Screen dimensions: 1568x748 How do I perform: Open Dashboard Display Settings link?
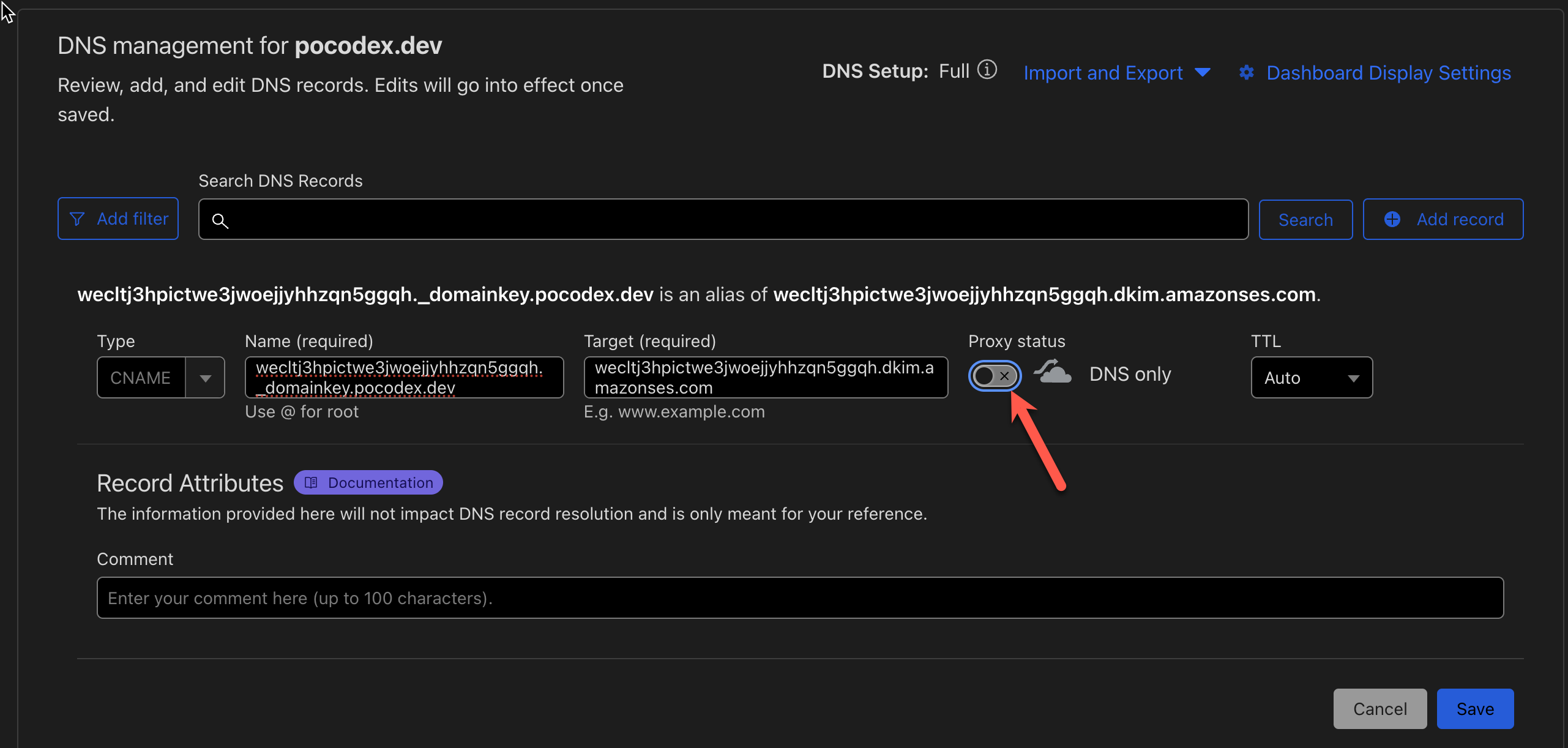tap(1388, 73)
